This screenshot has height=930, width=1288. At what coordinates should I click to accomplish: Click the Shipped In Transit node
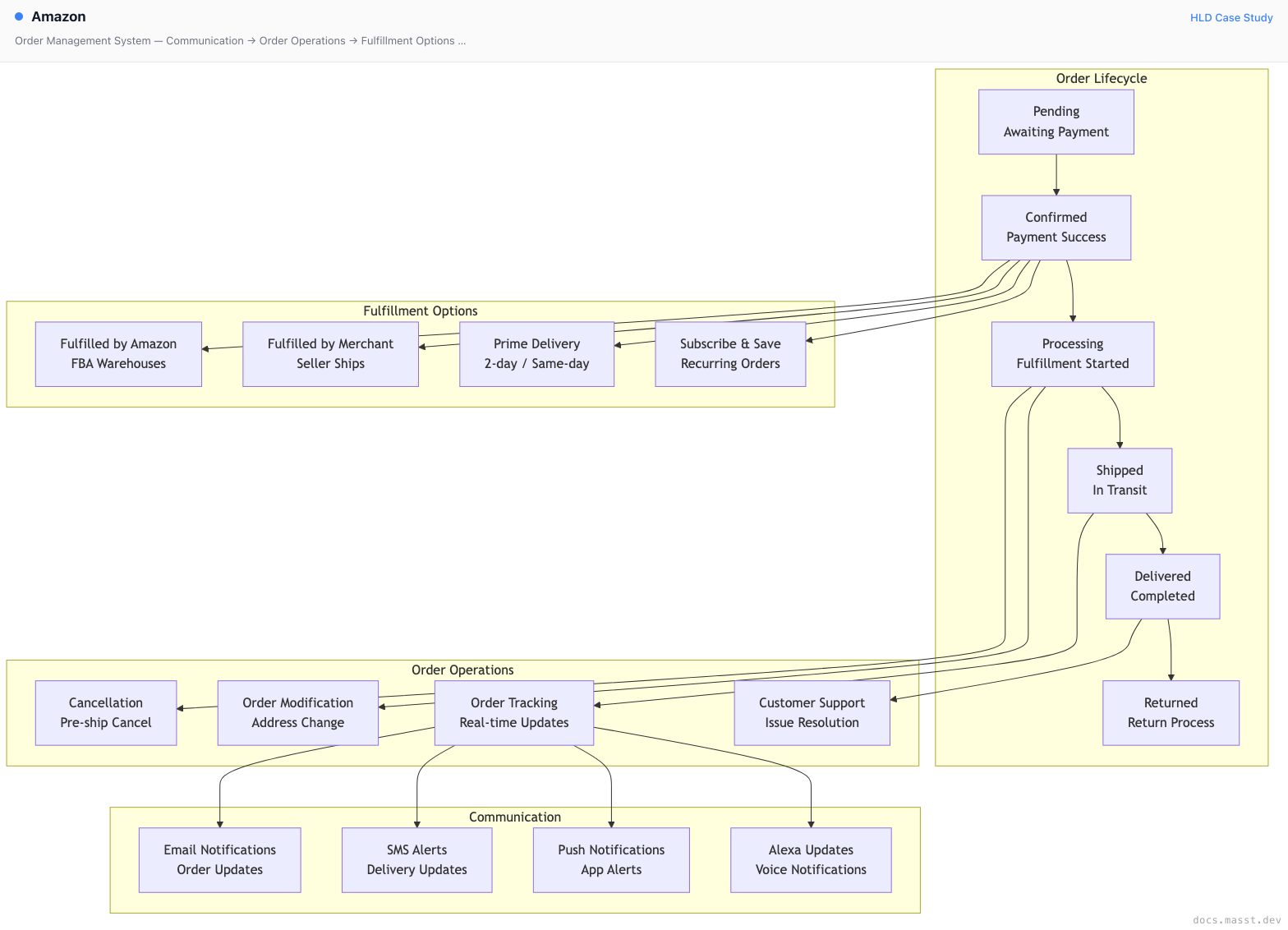coord(1120,481)
